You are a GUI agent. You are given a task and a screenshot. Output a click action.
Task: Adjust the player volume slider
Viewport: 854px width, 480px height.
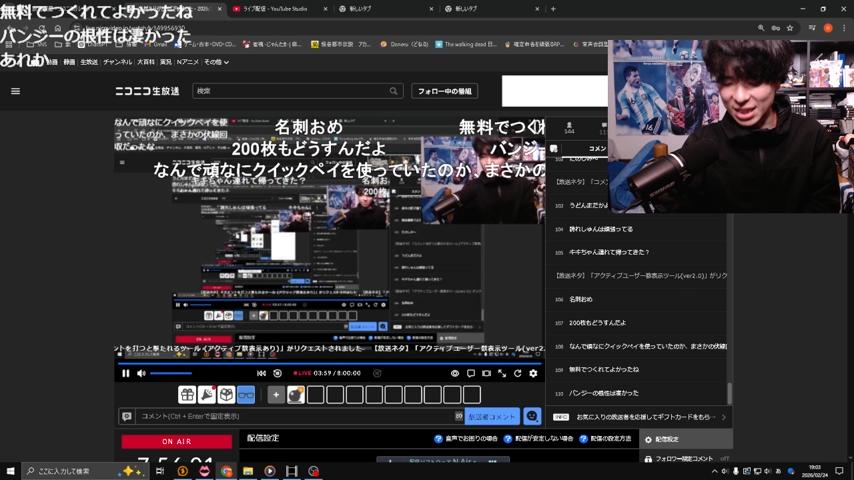[171, 373]
